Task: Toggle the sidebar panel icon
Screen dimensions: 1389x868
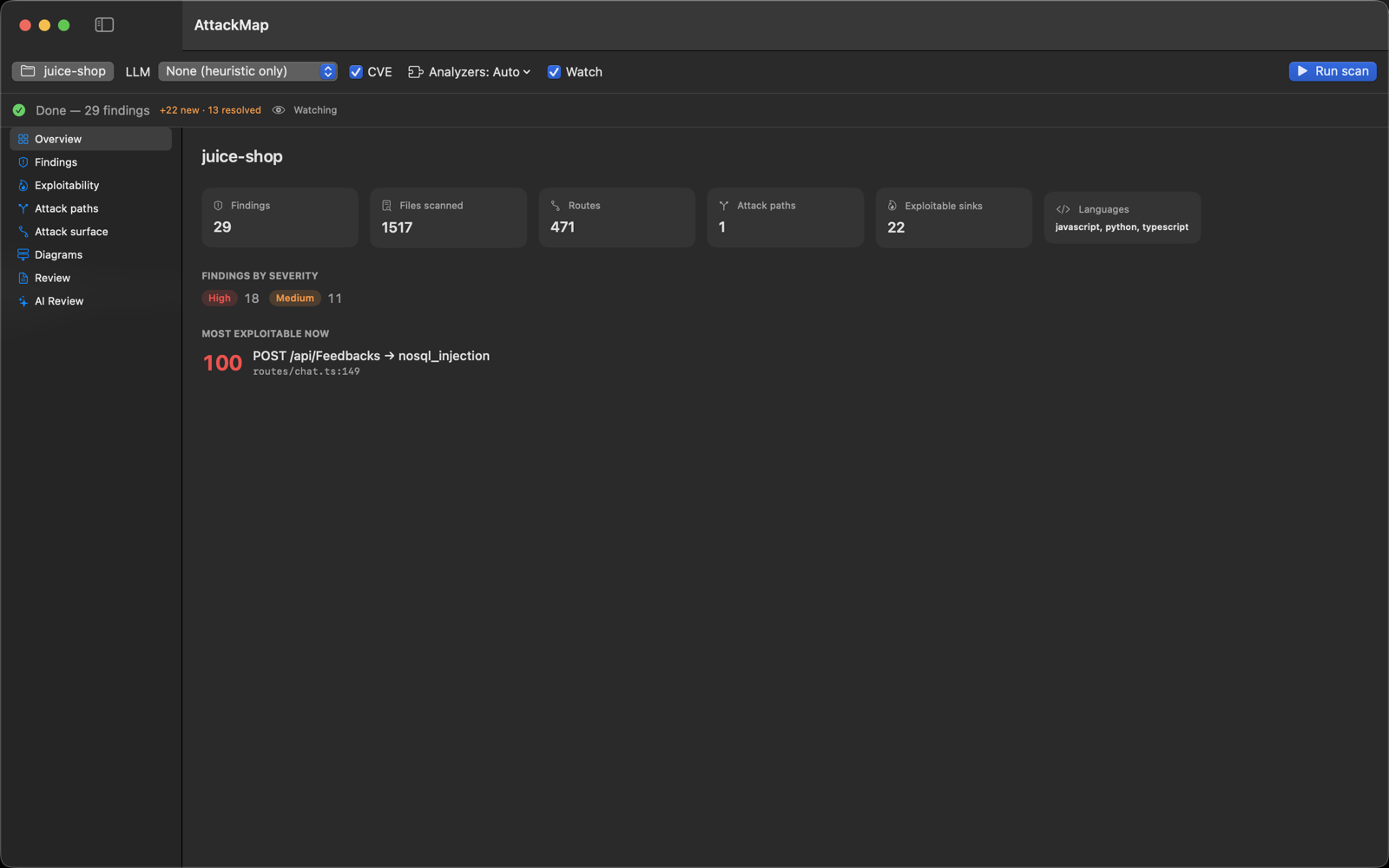Action: (104, 25)
